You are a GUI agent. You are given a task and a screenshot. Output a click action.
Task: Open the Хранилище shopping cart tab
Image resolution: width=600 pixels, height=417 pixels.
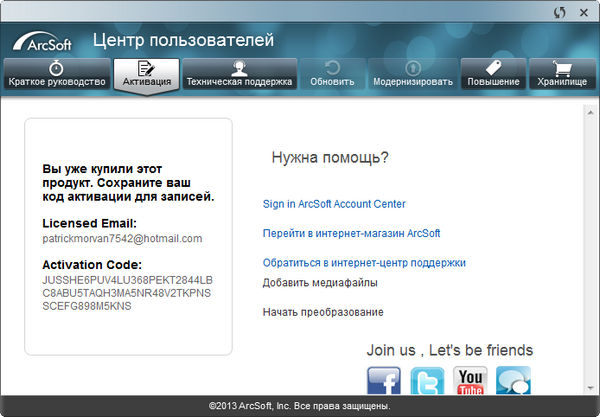coord(560,74)
